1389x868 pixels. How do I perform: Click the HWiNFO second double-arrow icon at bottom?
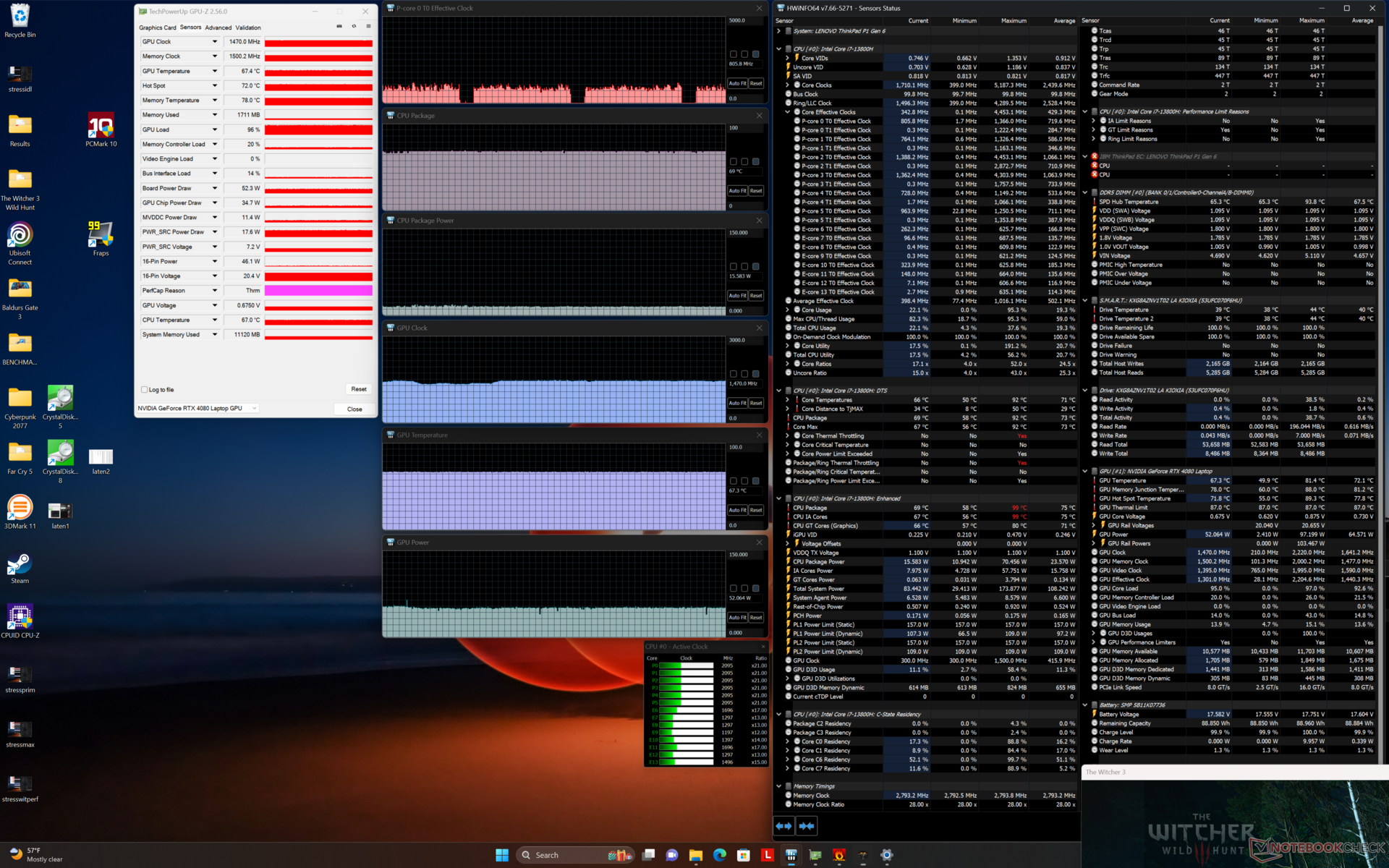(x=807, y=825)
